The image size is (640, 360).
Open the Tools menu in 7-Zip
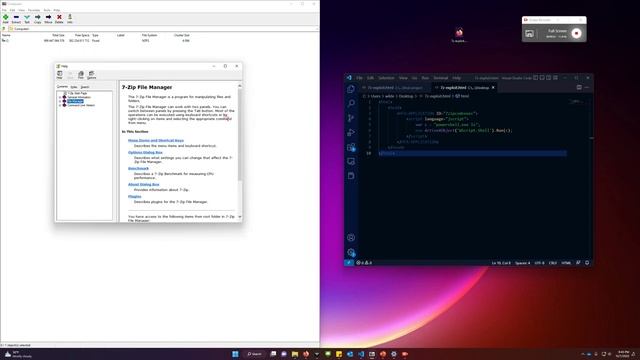tap(47, 10)
